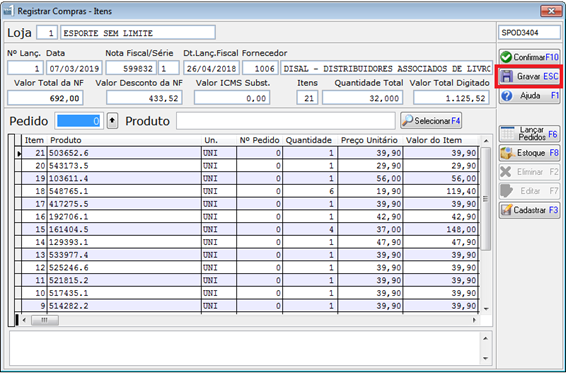Focus the Pedido number input field

pos(79,121)
